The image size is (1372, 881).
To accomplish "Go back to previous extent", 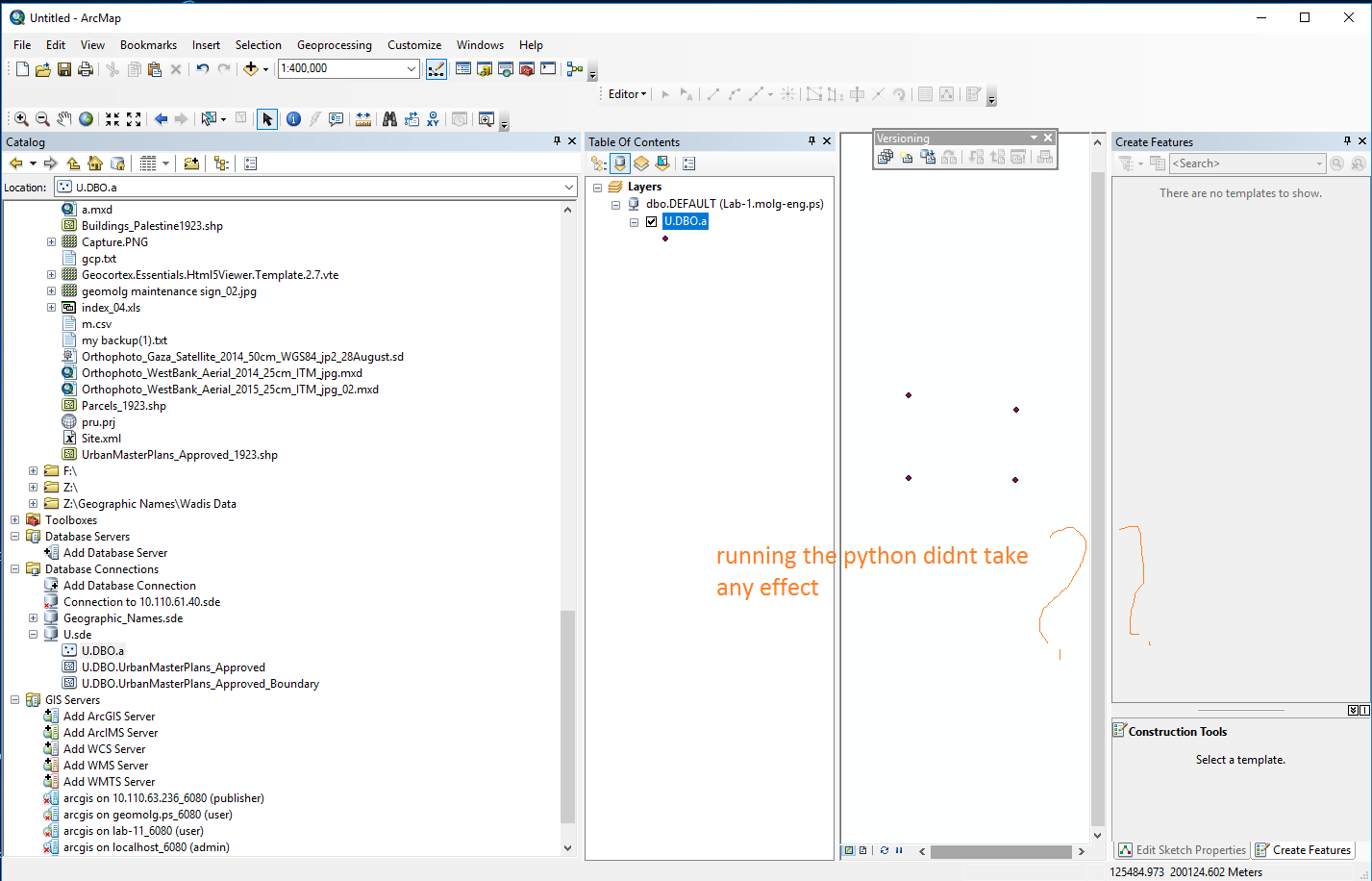I will point(161,119).
